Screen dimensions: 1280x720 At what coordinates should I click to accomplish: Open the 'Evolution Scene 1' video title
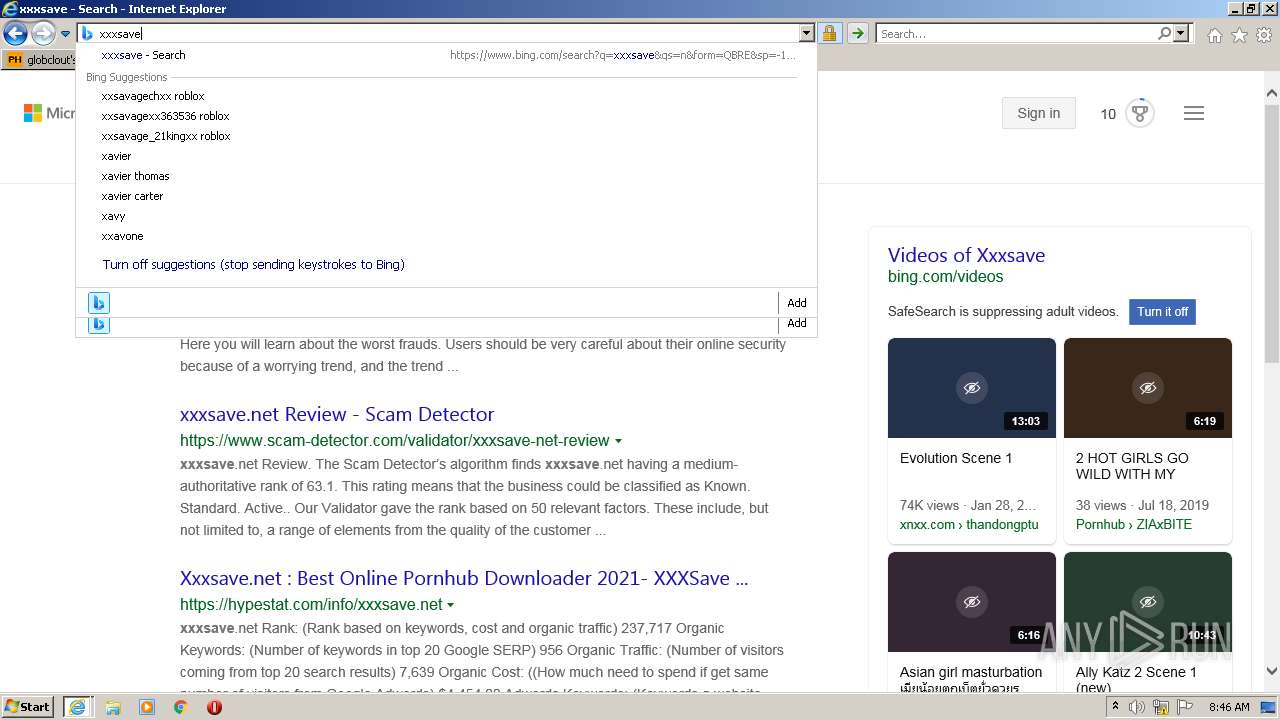956,458
